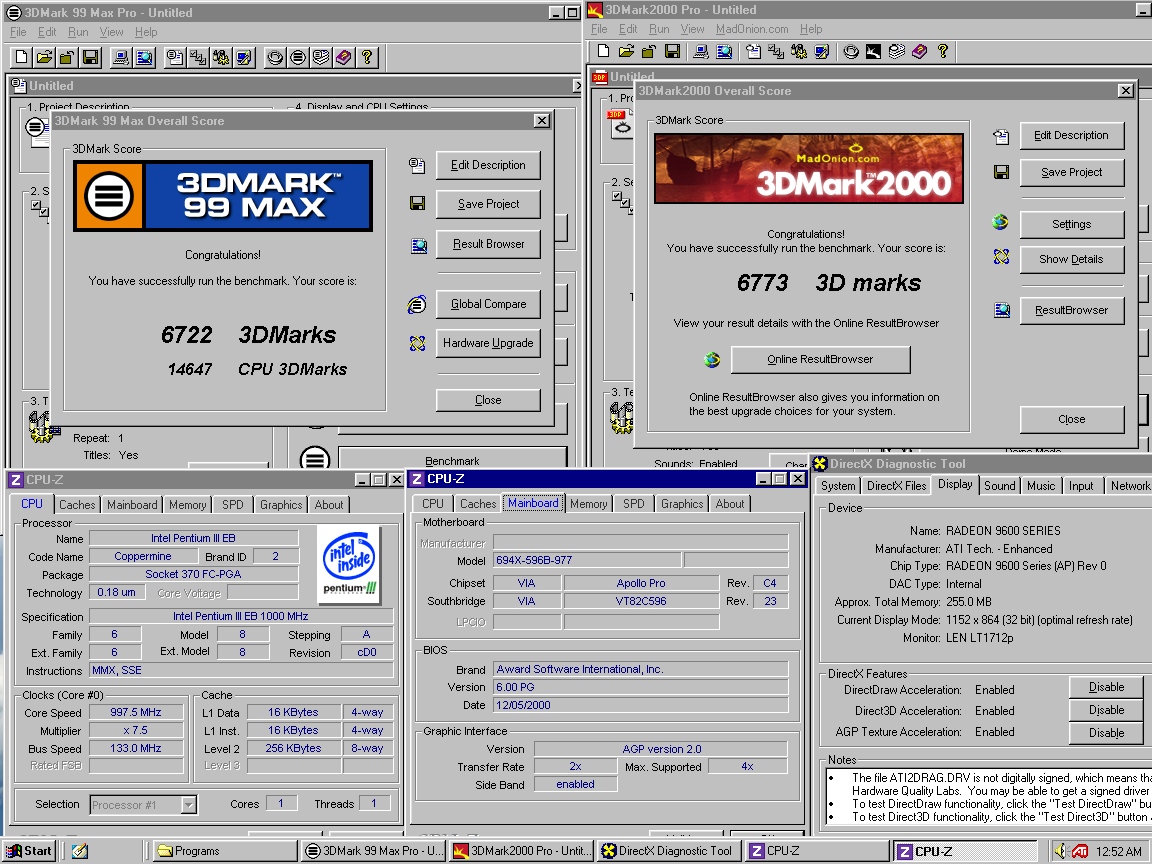
Task: Click the Start button on taskbar
Action: point(29,851)
